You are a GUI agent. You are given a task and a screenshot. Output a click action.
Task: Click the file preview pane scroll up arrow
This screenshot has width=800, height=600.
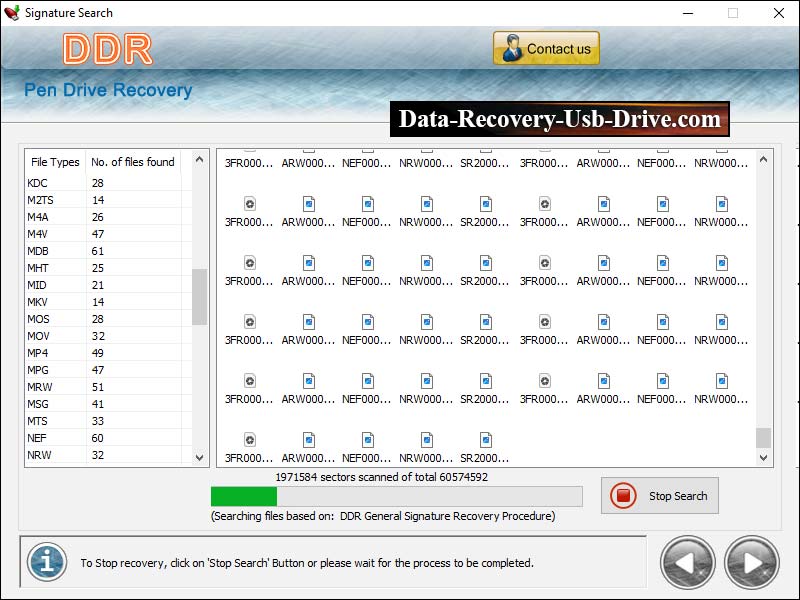point(763,160)
